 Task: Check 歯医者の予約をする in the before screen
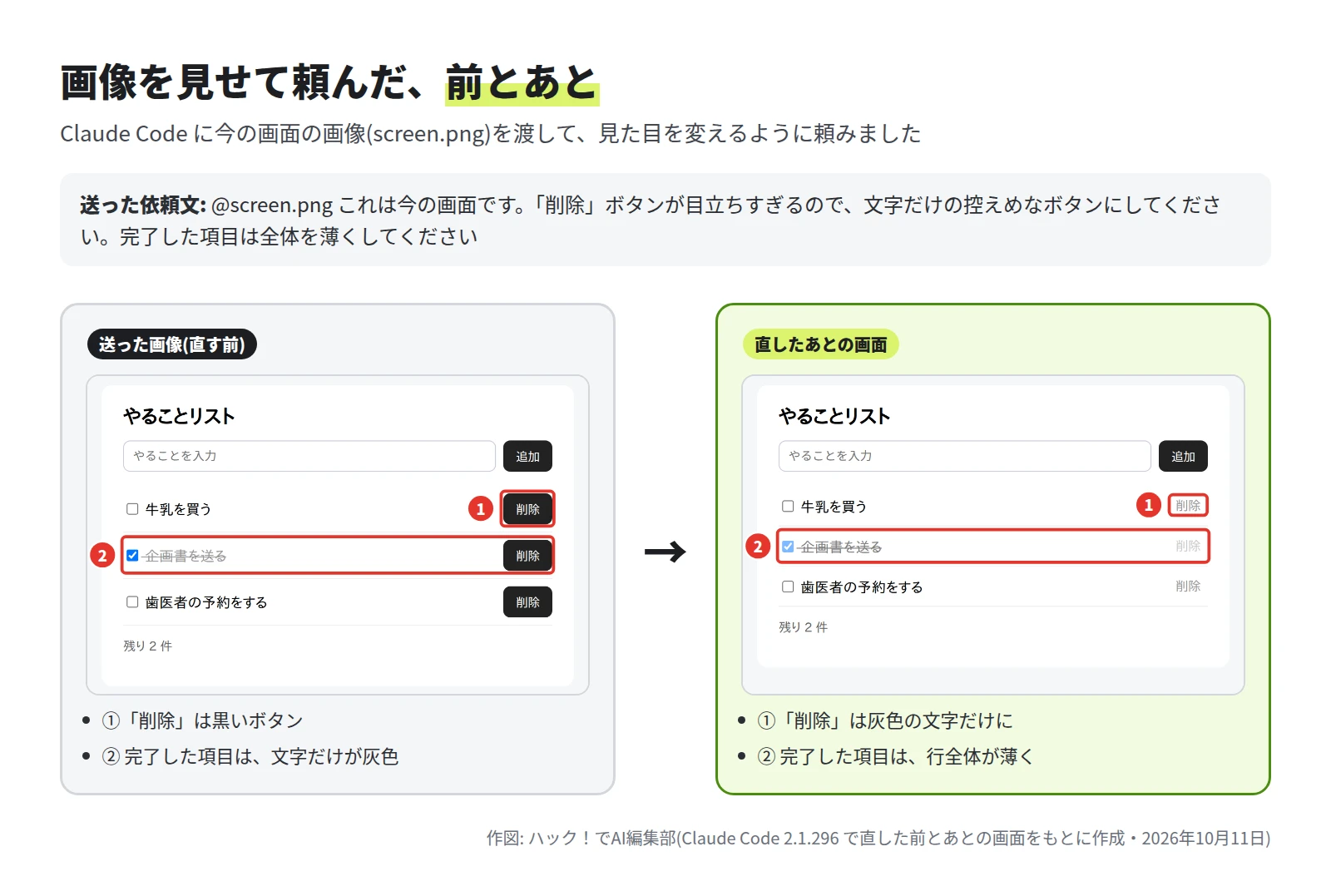coord(132,602)
